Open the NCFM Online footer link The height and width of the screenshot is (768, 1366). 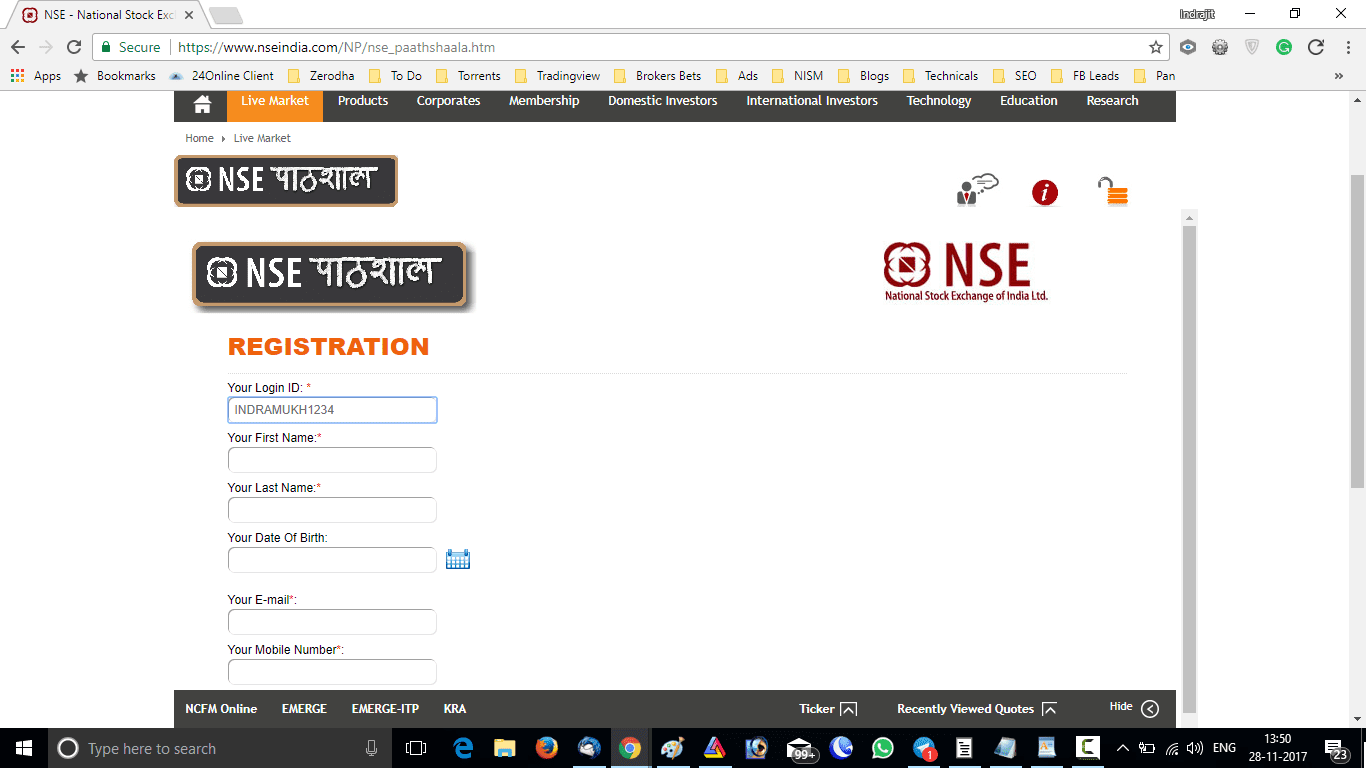coord(221,709)
